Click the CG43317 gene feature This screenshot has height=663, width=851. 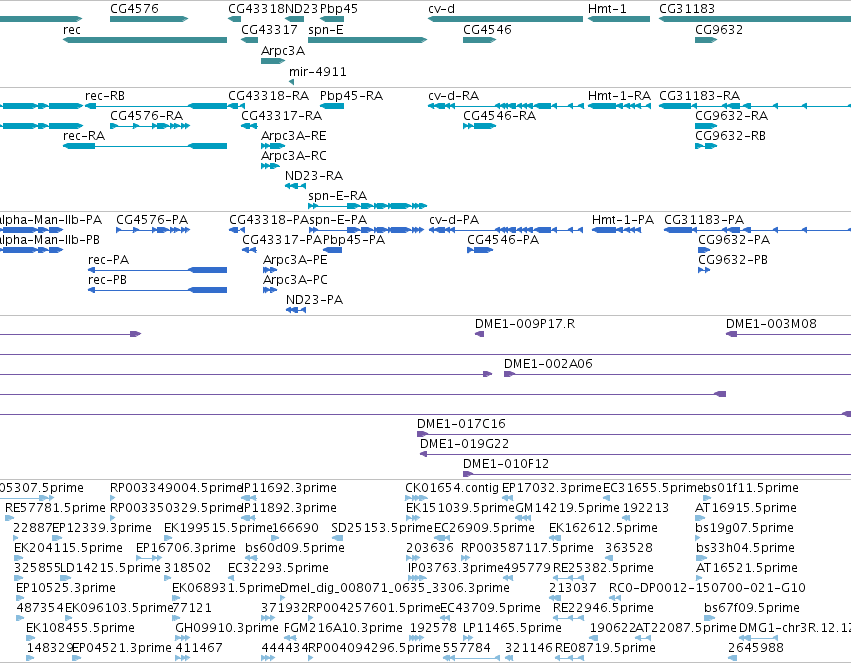click(249, 40)
